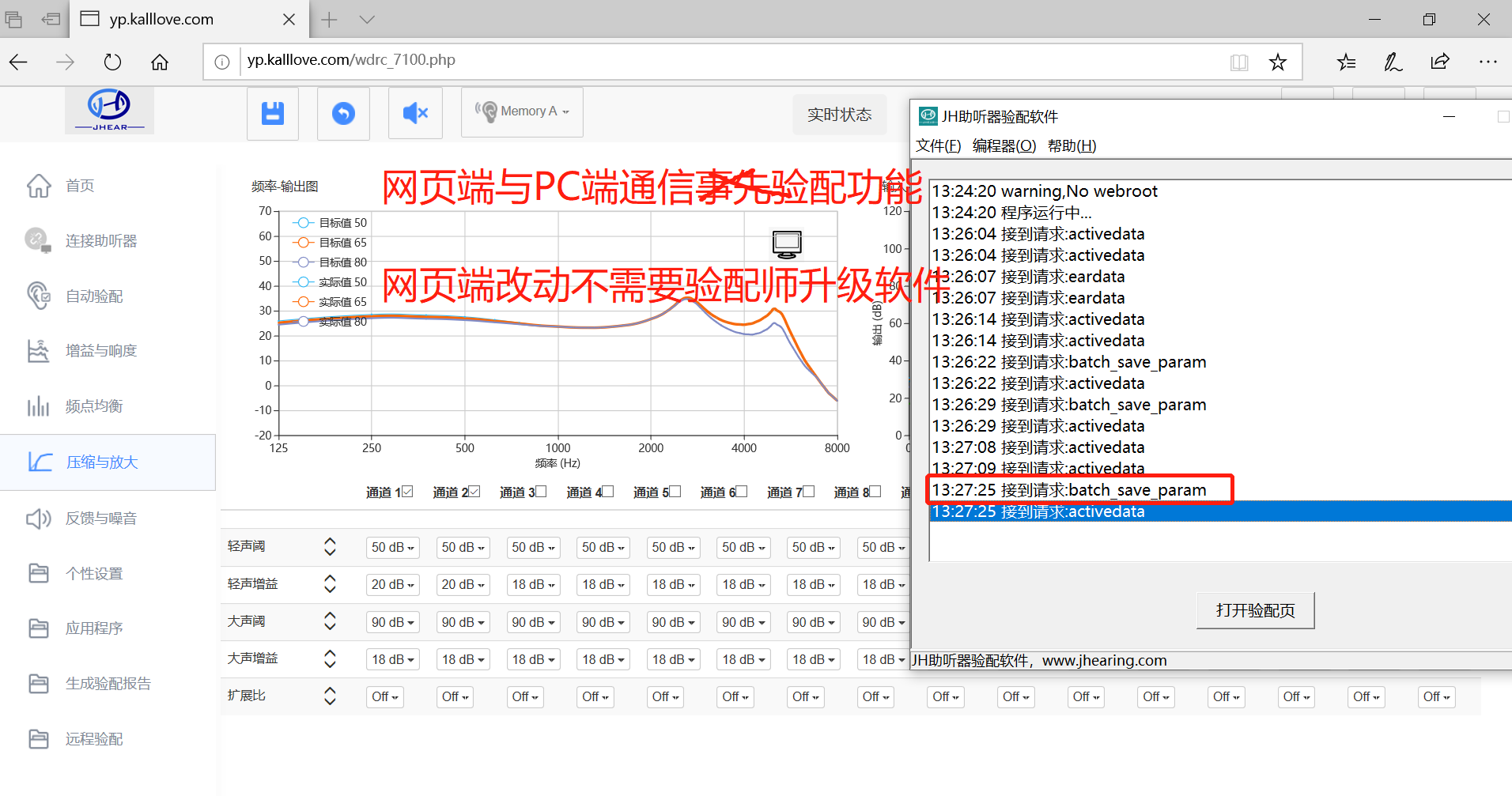Open the 编程器(O) menu
Viewport: 1512px width, 796px height.
click(x=1004, y=146)
